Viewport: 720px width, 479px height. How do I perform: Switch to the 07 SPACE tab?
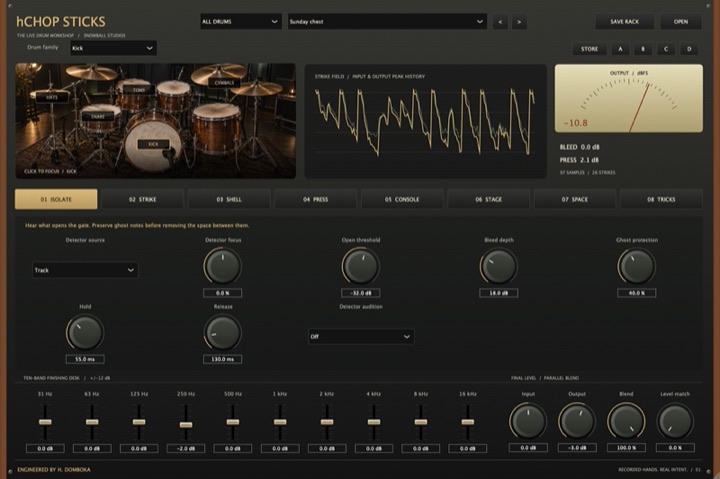575,199
